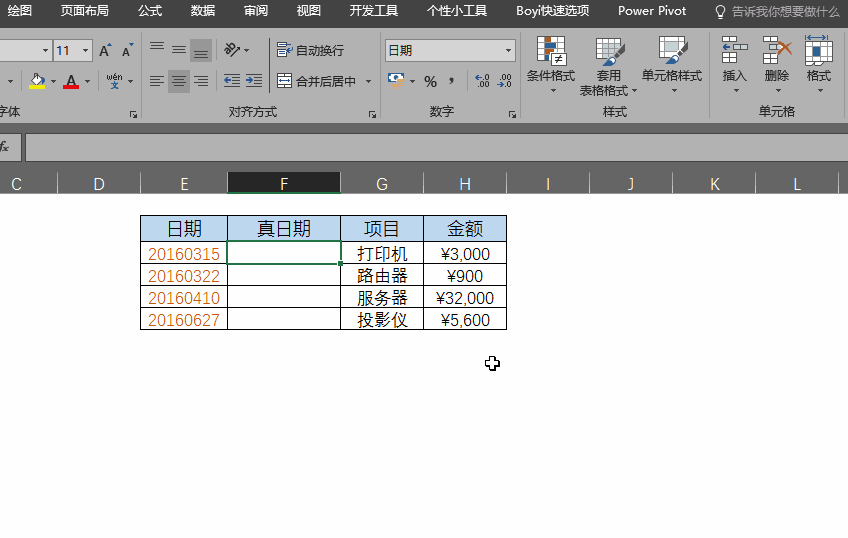Toggle 自动换行 wrap text
848x538 pixels.
click(x=310, y=50)
